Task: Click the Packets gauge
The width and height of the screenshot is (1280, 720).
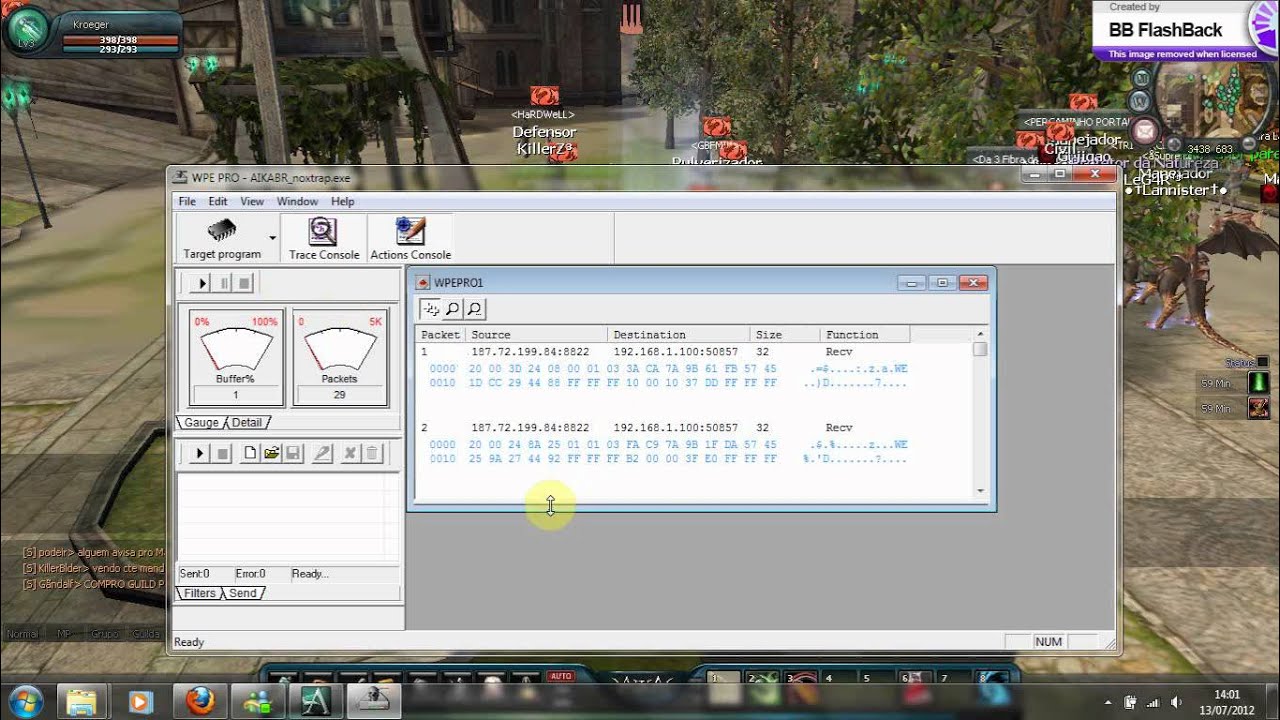Action: (340, 358)
